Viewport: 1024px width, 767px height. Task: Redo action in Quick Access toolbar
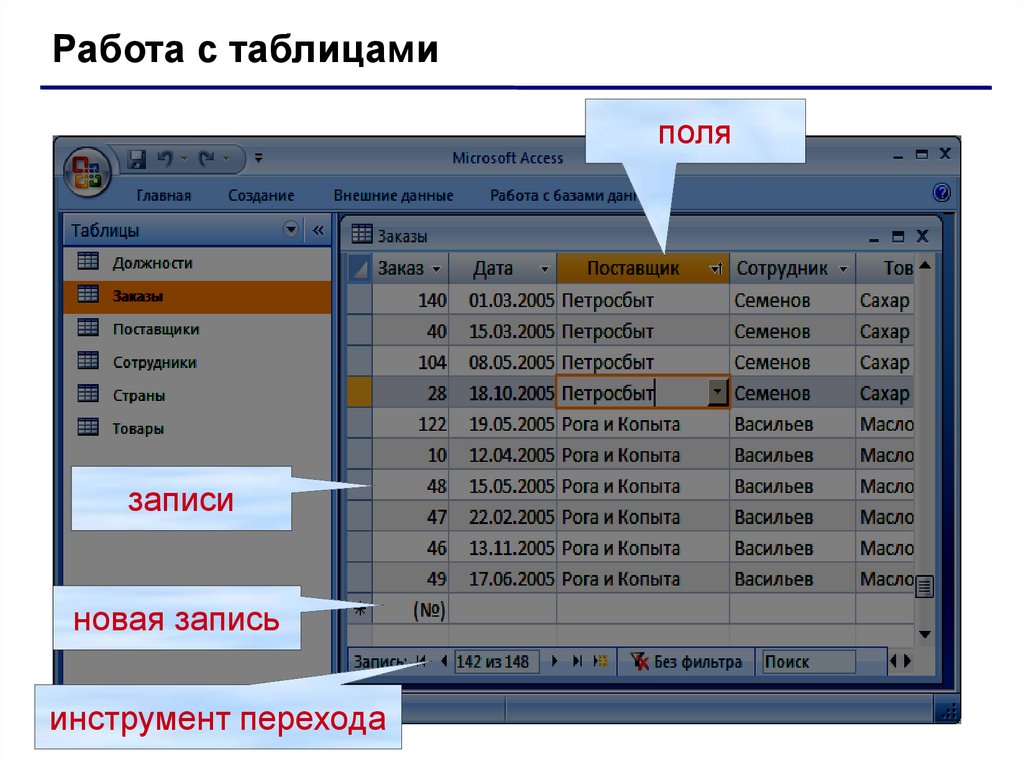(x=207, y=159)
